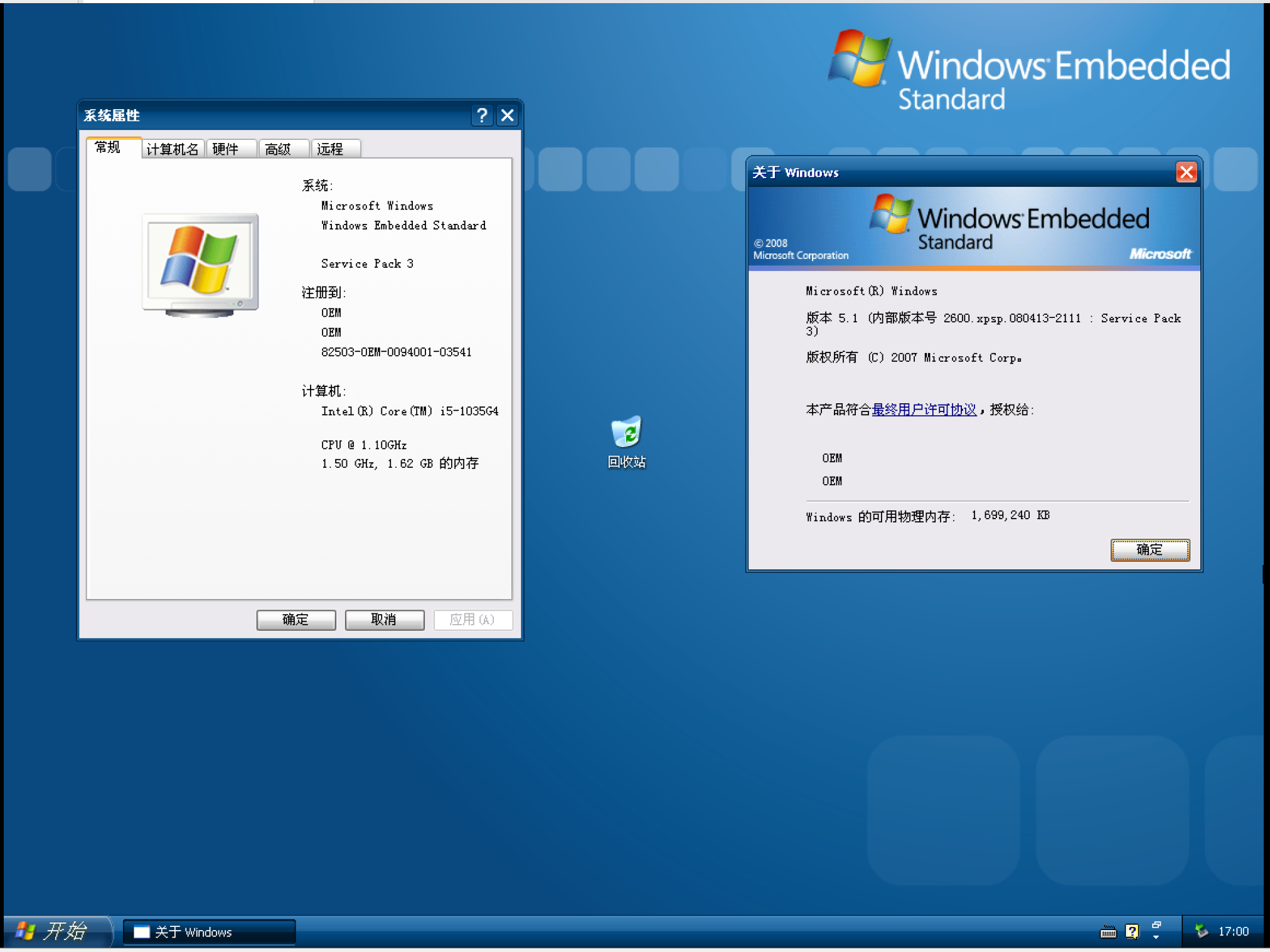Click the CPU @ 1.10GHz text
Image resolution: width=1270 pixels, height=952 pixels.
tap(364, 445)
